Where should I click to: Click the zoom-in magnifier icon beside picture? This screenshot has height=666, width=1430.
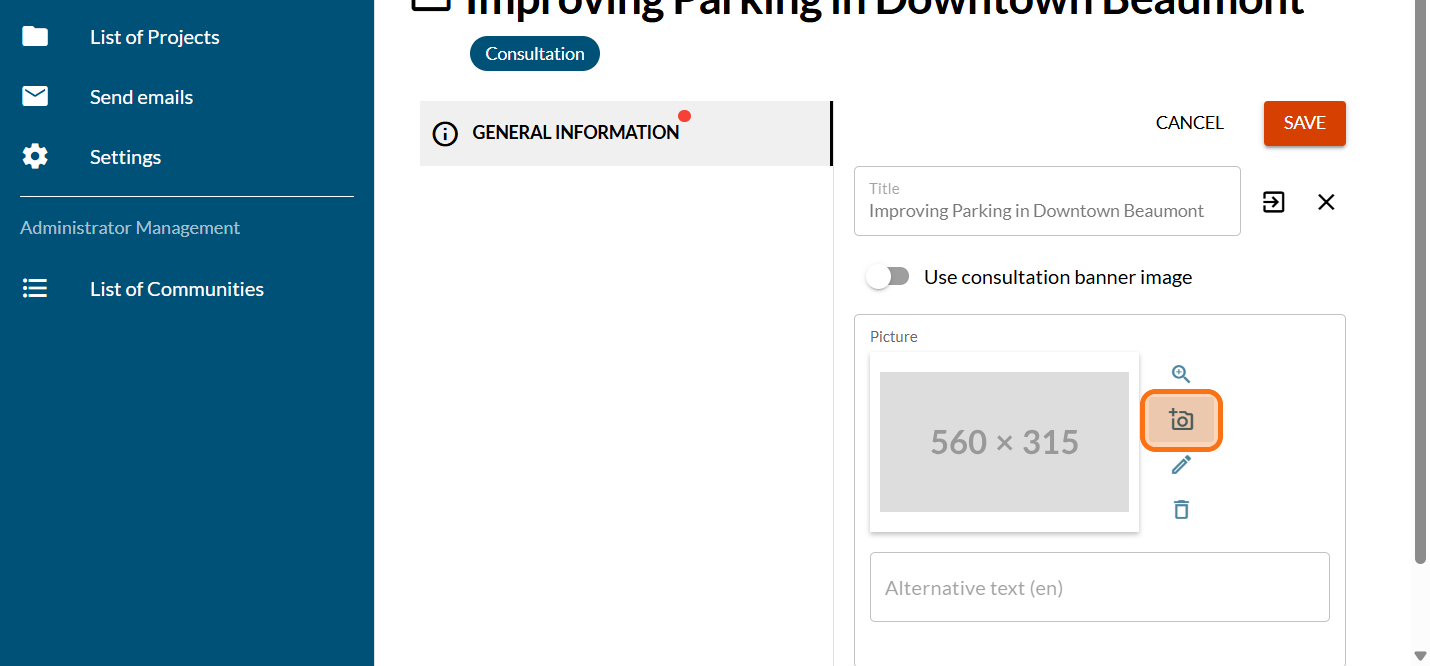point(1181,374)
